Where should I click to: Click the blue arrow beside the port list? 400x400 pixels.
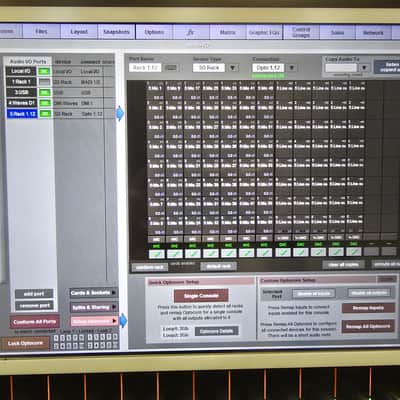(120, 113)
